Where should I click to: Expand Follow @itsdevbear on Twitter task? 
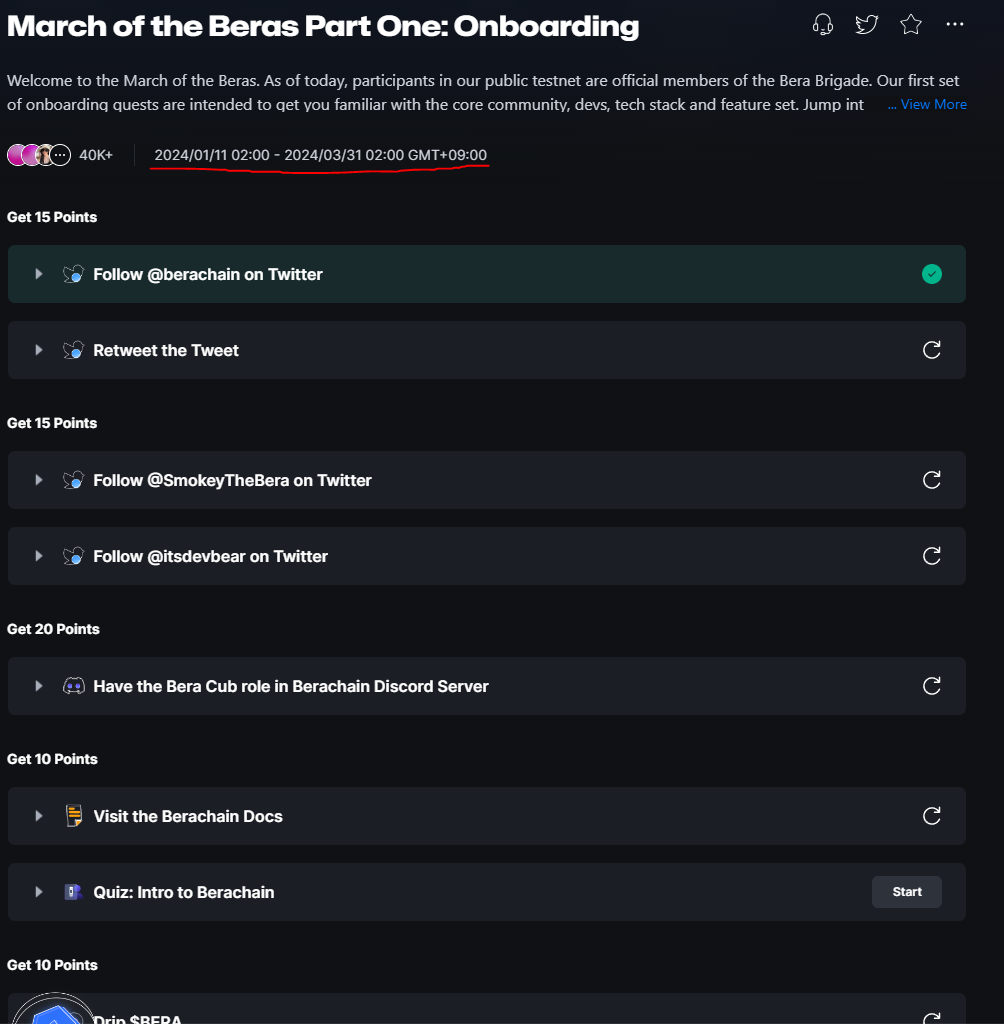(x=39, y=556)
